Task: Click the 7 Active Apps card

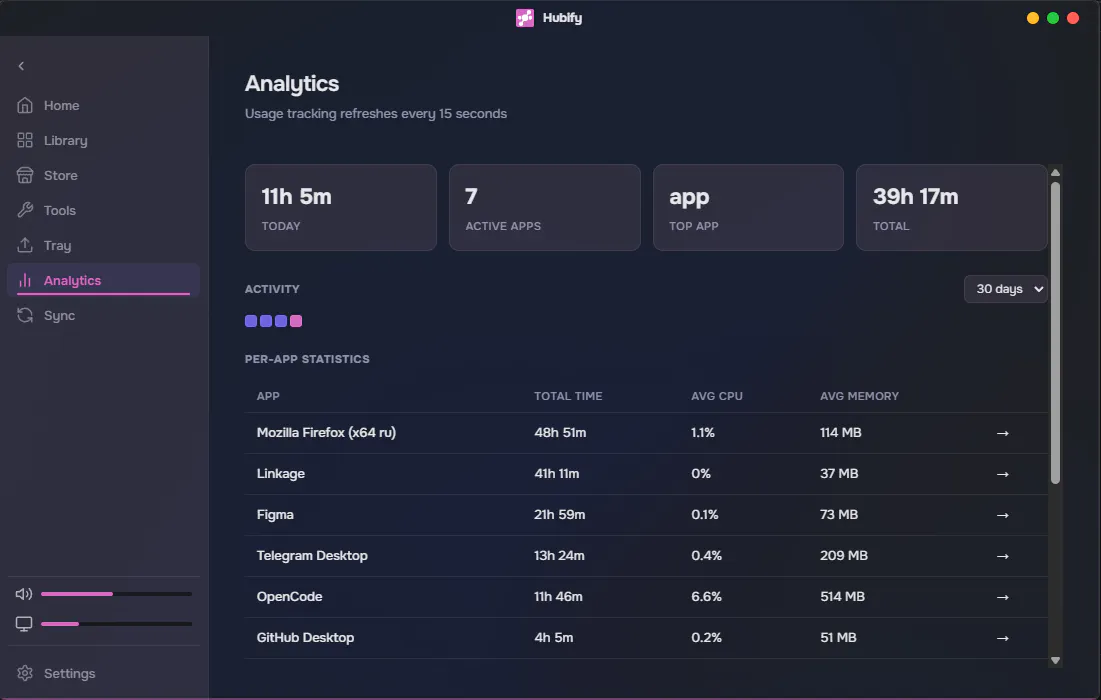Action: tap(544, 208)
